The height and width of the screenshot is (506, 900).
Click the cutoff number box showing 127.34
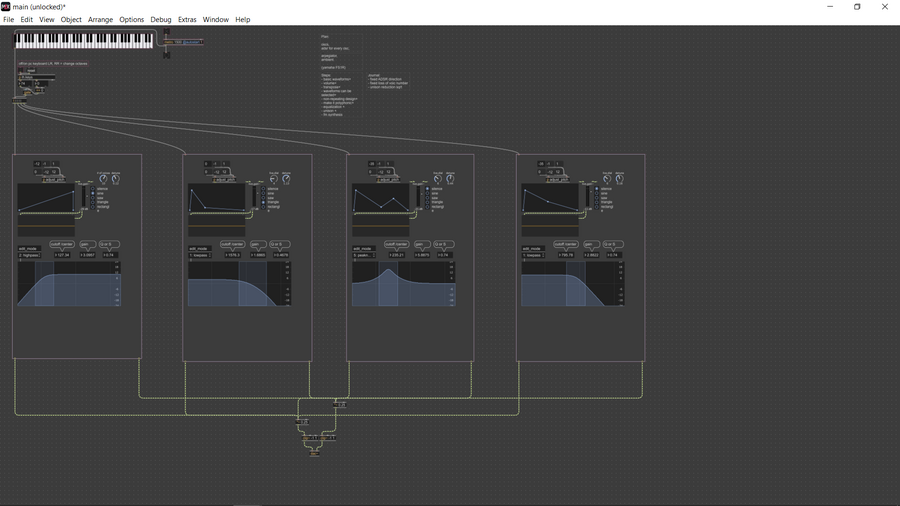(x=62, y=255)
